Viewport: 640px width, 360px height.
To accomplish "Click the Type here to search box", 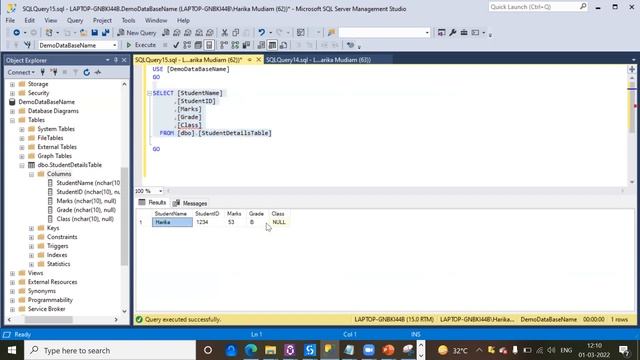I will (x=110, y=350).
